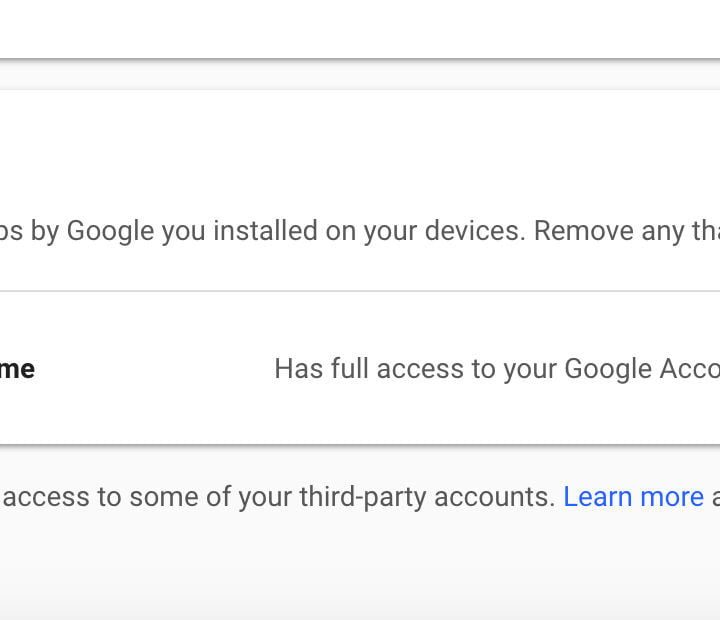Click the cut-off letter after Learn more
This screenshot has height=620, width=720.
pos(714,497)
